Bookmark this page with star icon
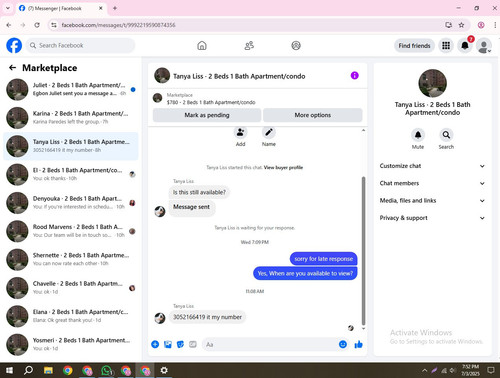Image resolution: width=500 pixels, height=378 pixels. point(461,25)
